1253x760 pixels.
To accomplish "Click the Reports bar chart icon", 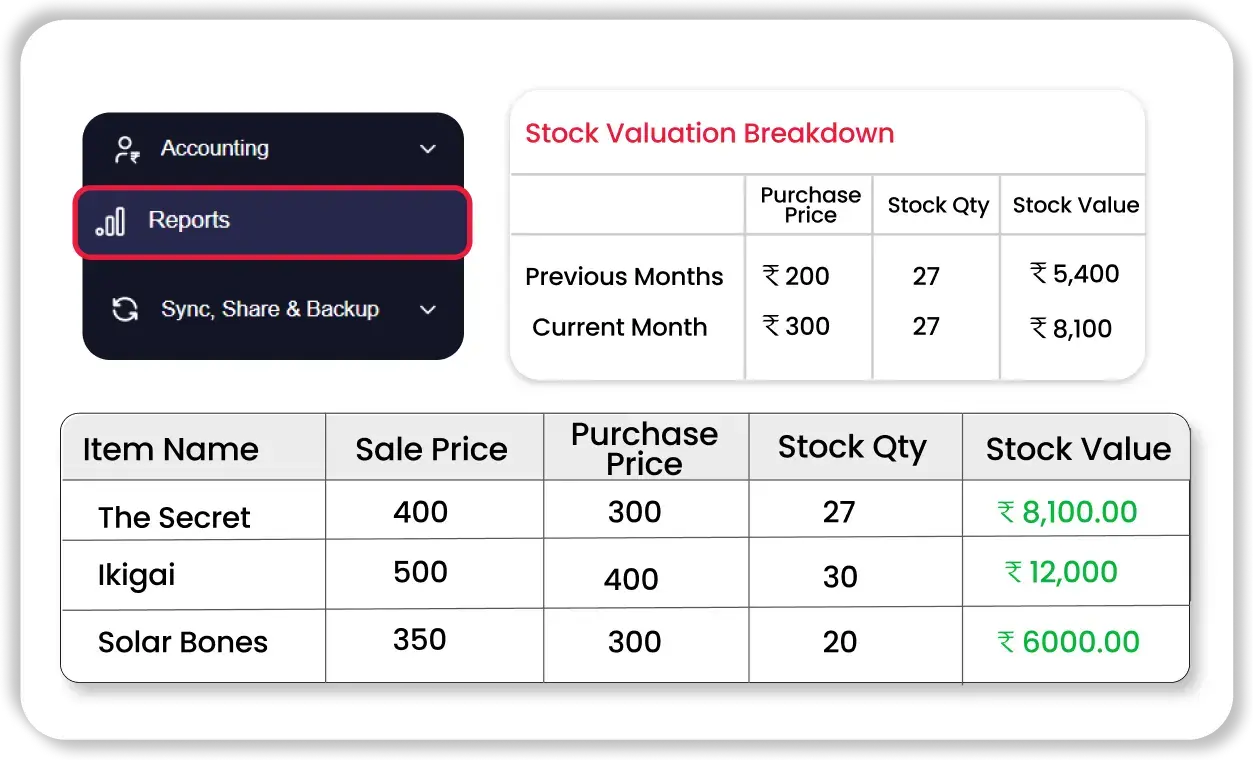I will 111,221.
